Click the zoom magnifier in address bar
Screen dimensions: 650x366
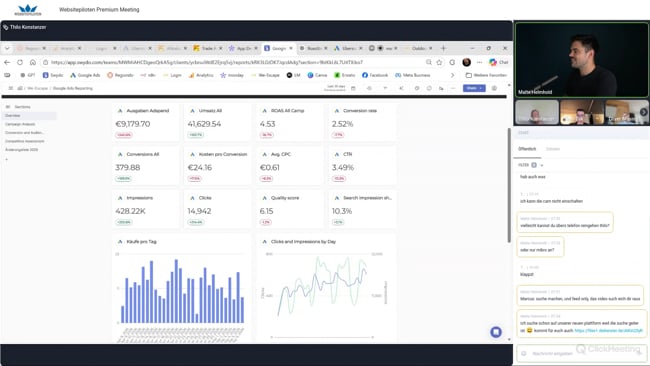click(x=429, y=62)
